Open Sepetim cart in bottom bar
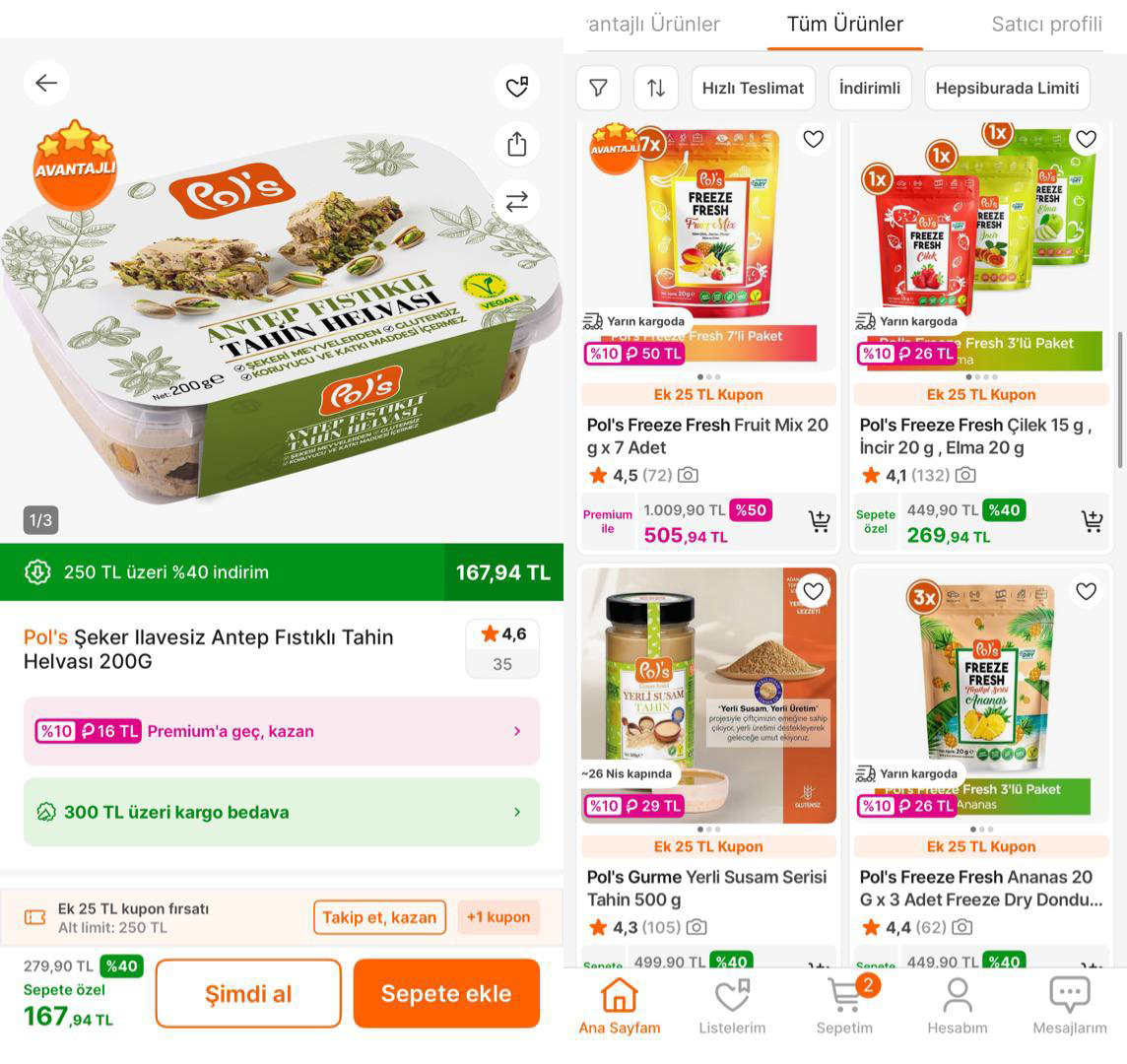1127x1064 pixels. 845,1005
